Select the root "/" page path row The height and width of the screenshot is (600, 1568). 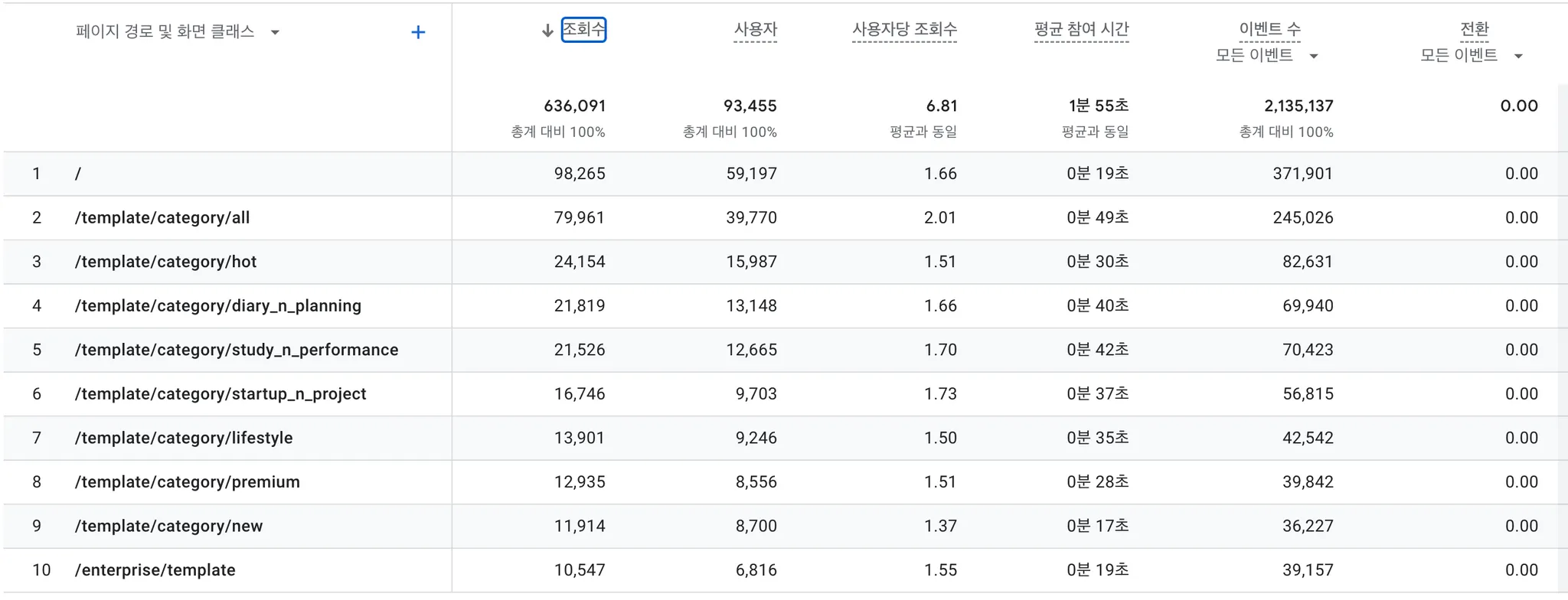pyautogui.click(x=78, y=174)
